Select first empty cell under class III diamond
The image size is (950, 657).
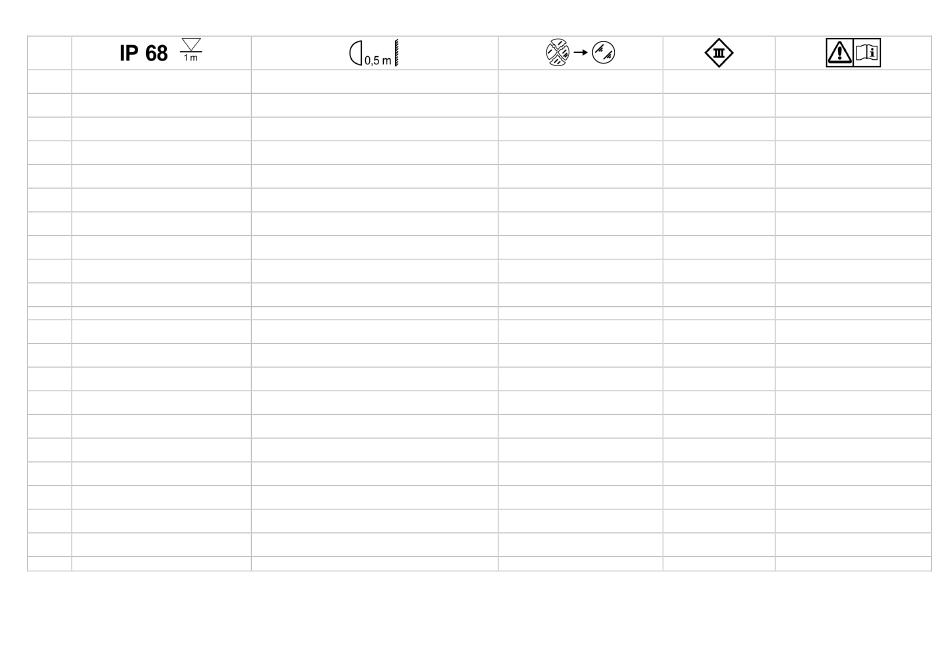pyautogui.click(x=718, y=82)
